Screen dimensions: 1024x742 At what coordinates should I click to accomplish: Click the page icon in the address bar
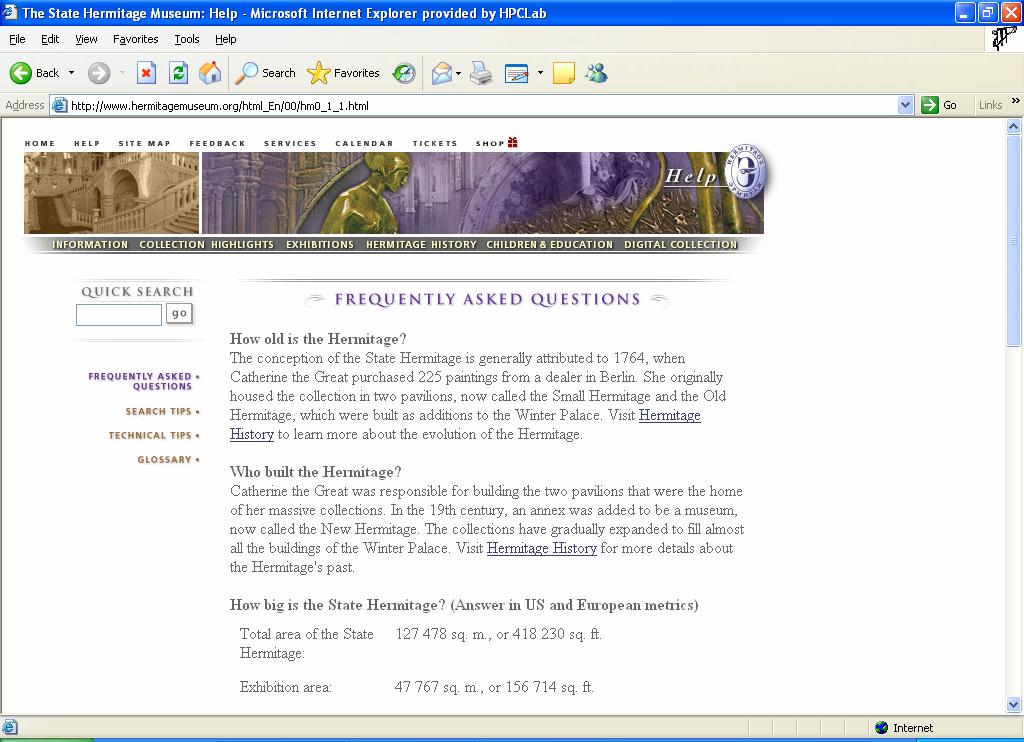point(59,105)
